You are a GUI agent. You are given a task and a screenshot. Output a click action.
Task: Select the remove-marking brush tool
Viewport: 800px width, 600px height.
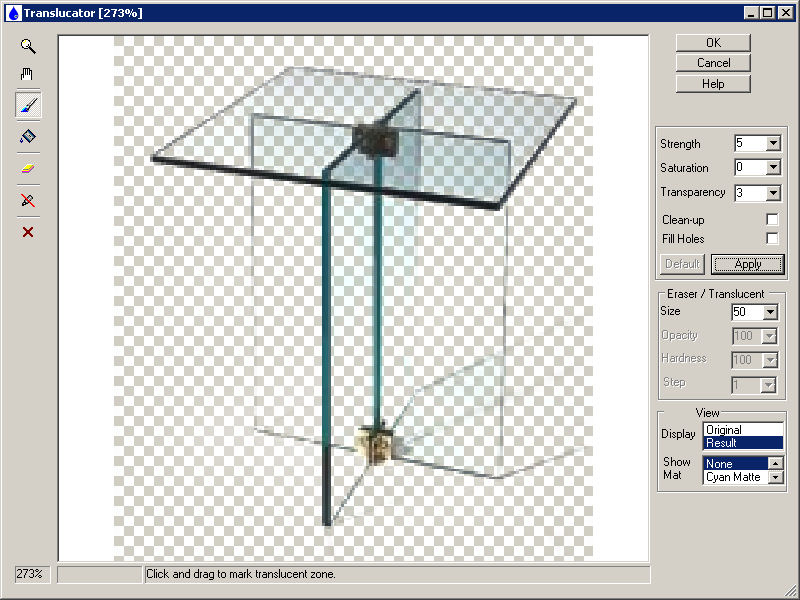pos(28,200)
